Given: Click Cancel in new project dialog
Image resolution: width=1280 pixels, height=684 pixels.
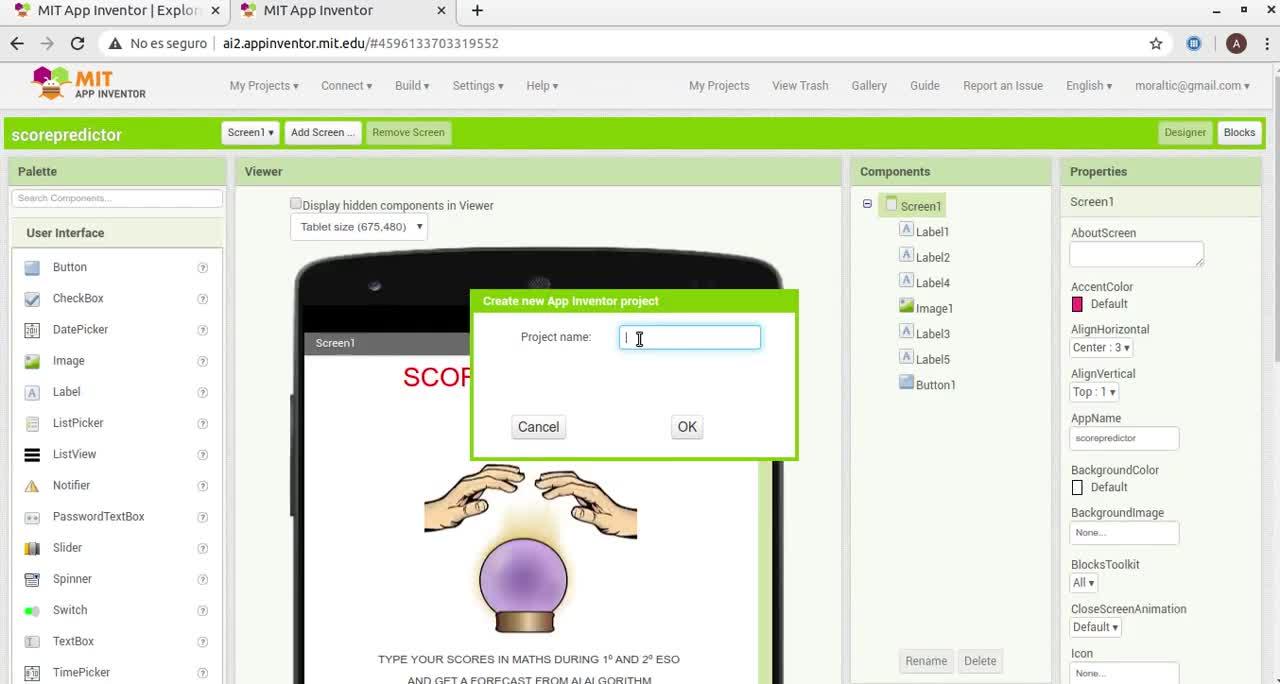Looking at the screenshot, I should point(538,427).
